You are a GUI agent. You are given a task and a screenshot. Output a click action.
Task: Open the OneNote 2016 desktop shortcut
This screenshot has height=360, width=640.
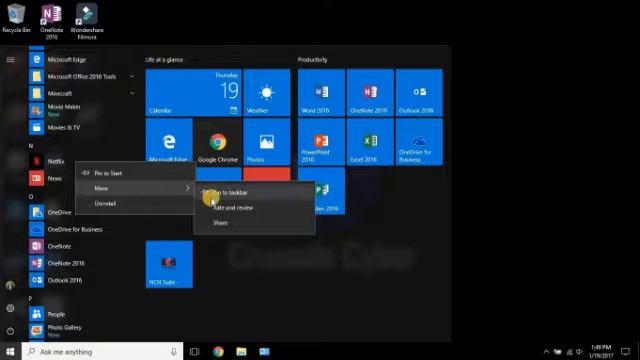tap(51, 21)
